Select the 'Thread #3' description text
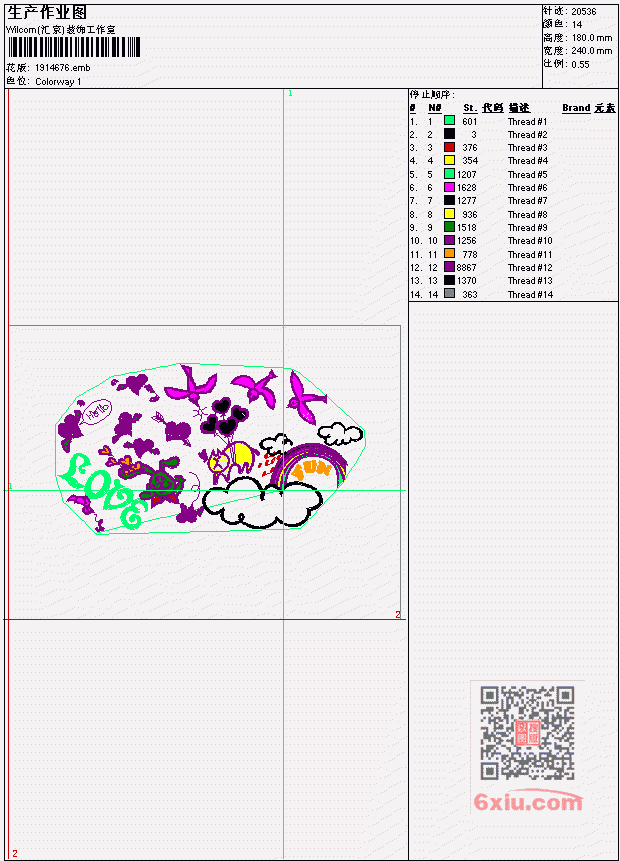 coord(527,148)
